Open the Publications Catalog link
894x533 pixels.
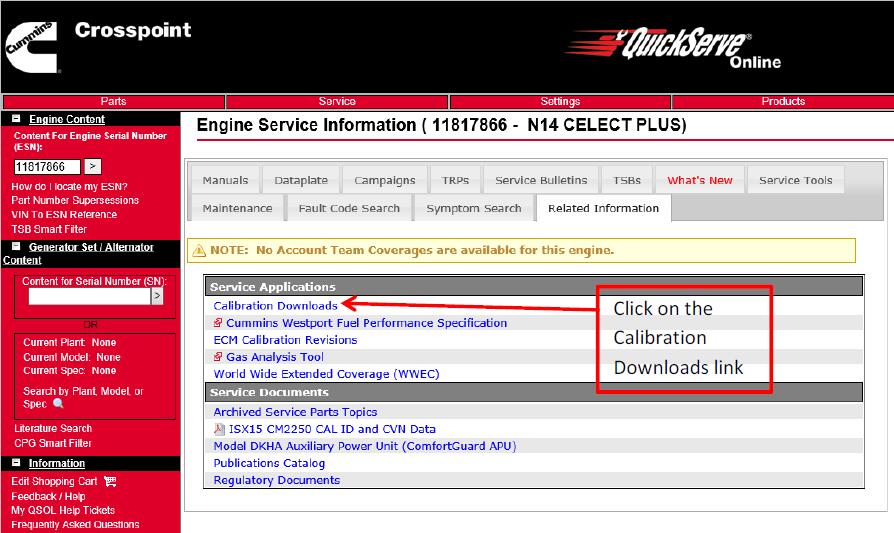(x=269, y=463)
